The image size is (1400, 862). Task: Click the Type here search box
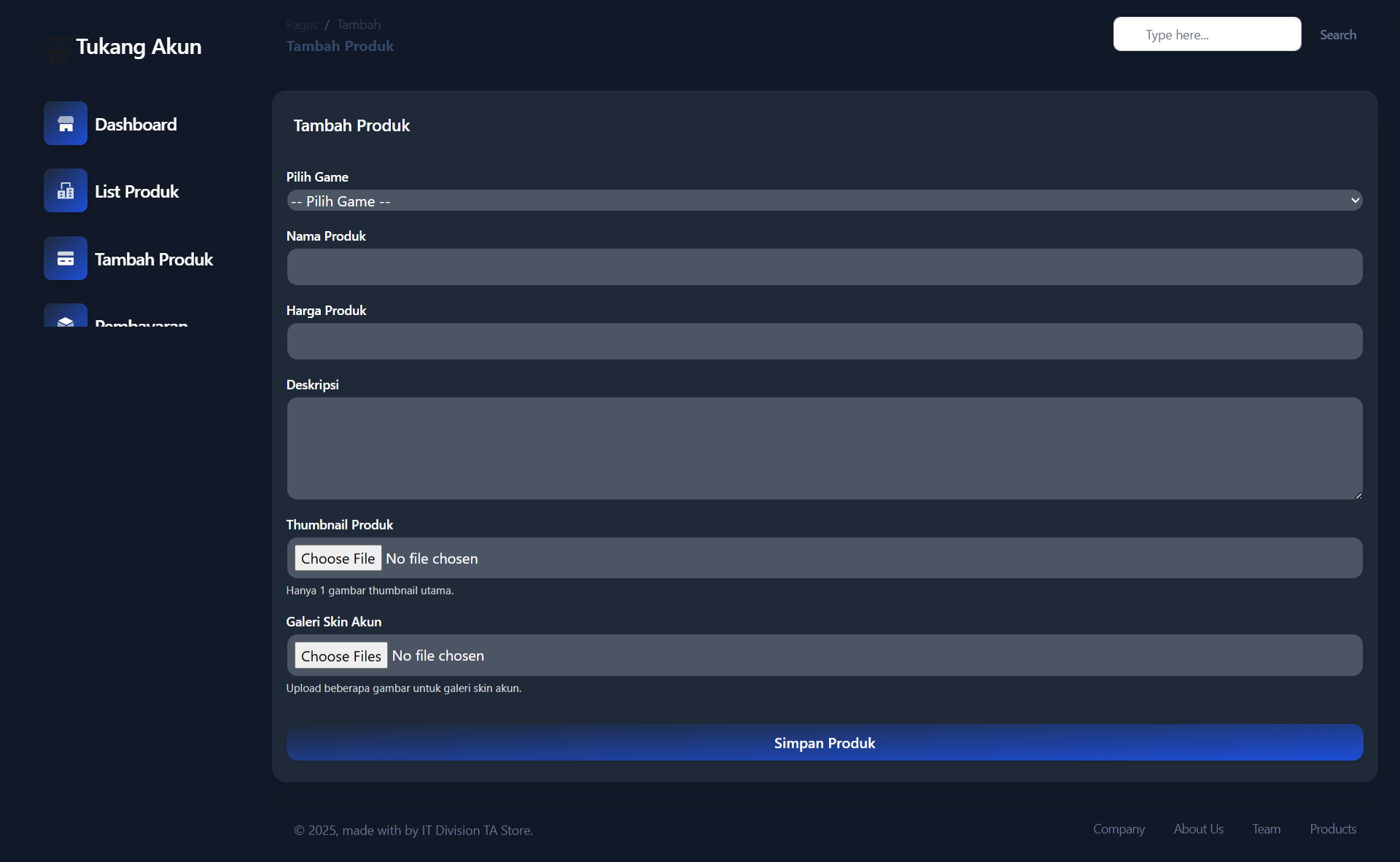(x=1207, y=34)
